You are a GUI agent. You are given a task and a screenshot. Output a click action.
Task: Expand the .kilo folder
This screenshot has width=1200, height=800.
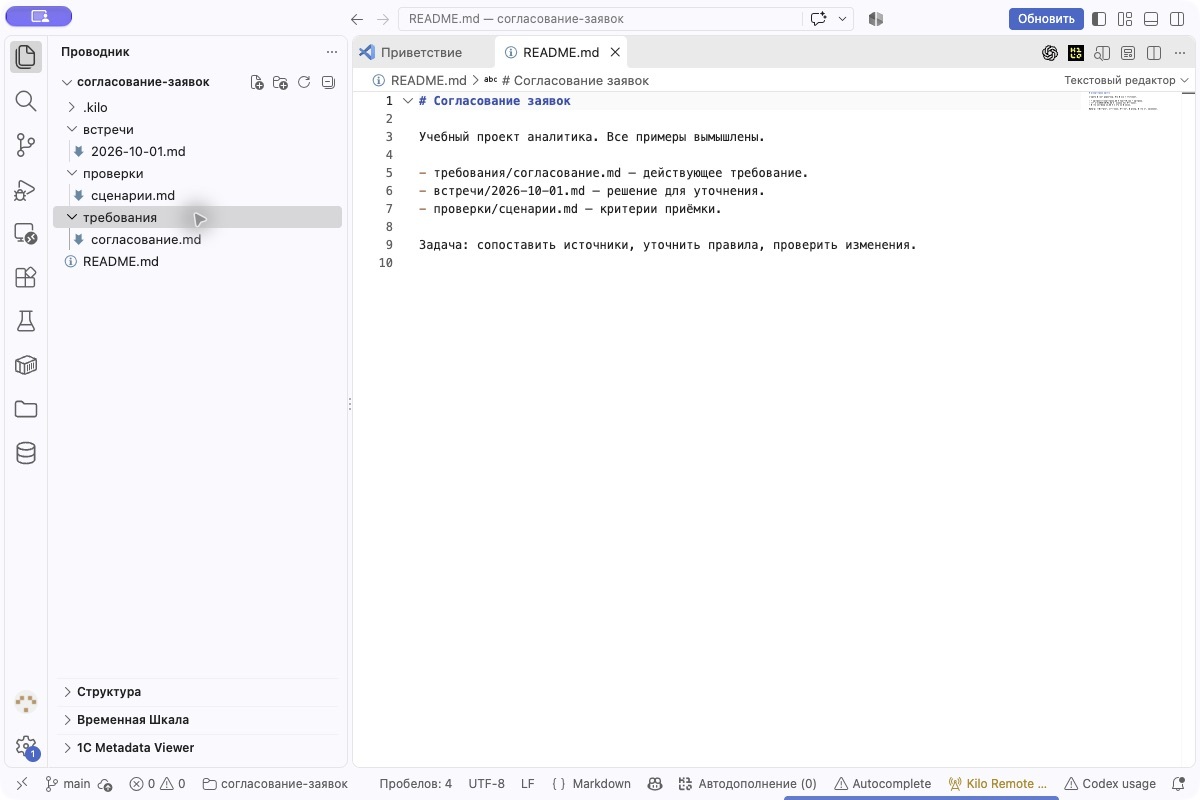72,107
